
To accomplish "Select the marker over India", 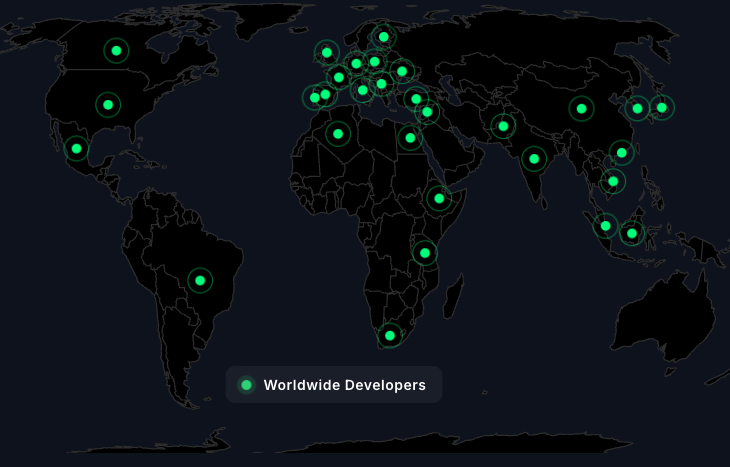I will [x=534, y=159].
